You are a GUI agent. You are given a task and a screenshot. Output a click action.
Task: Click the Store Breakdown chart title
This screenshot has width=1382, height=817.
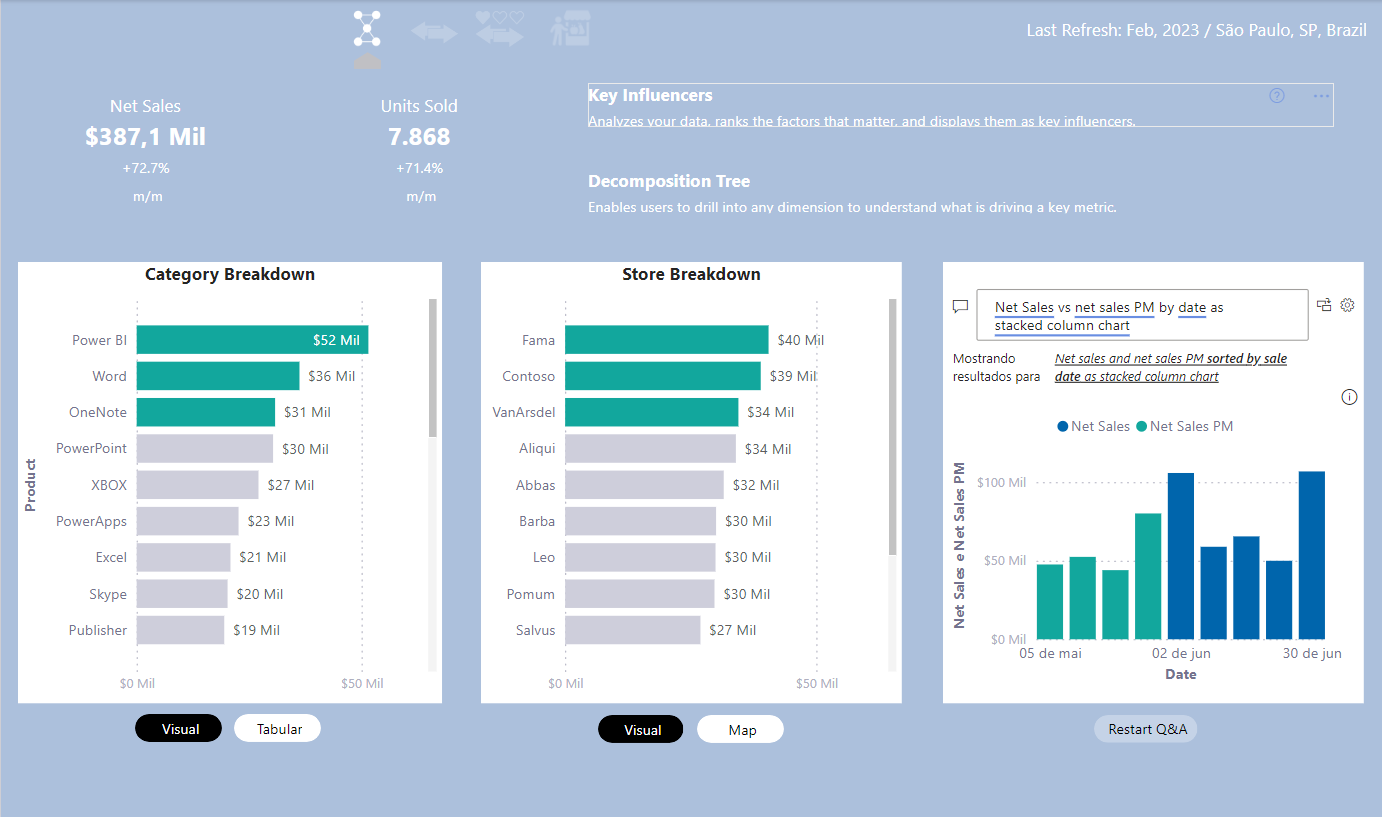point(691,274)
